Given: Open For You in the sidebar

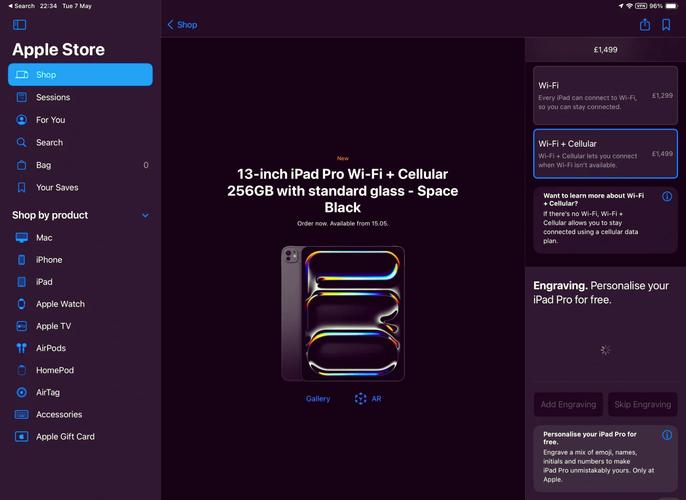Looking at the screenshot, I should coord(80,120).
